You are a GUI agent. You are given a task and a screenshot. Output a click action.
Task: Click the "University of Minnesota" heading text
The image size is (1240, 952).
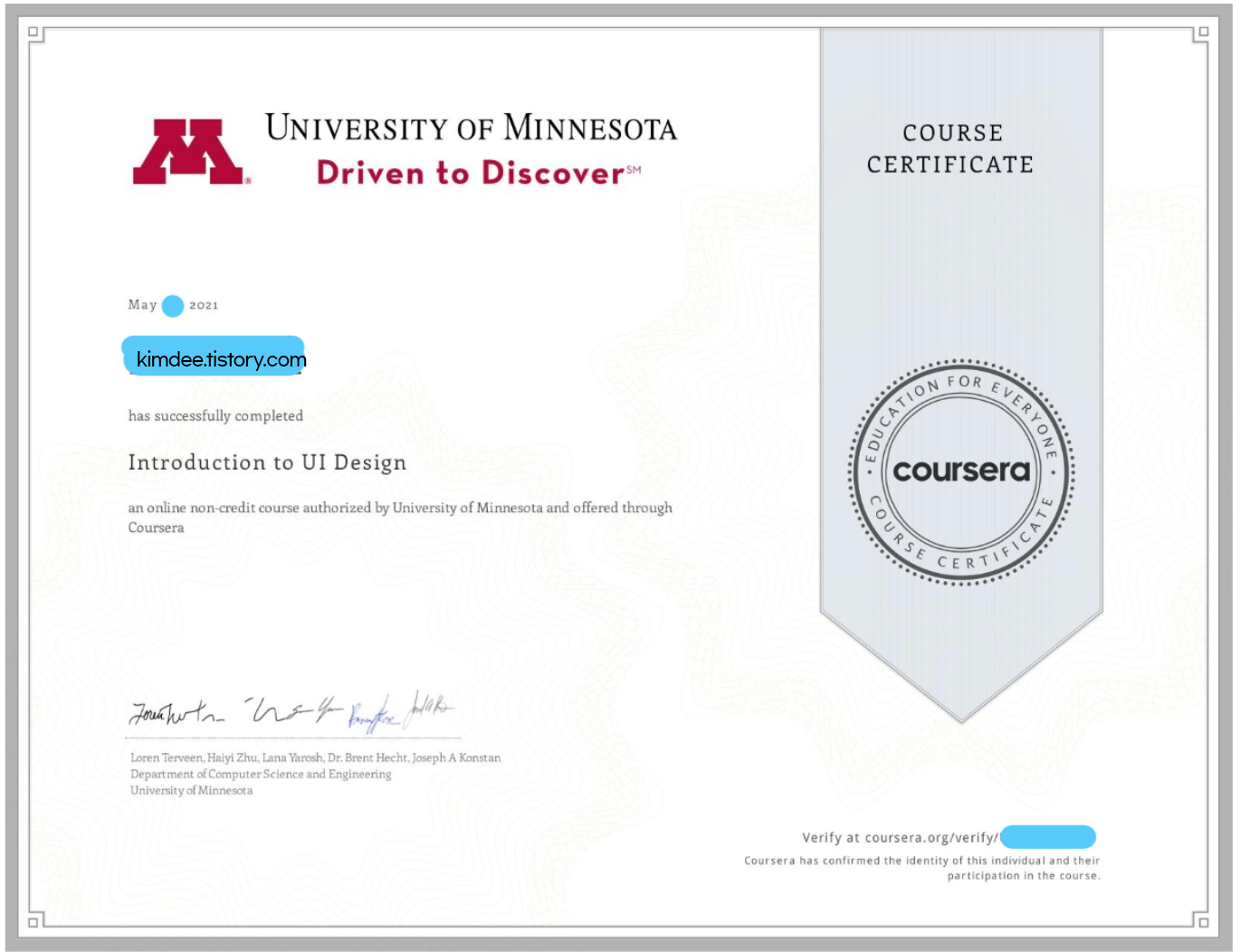(x=471, y=128)
